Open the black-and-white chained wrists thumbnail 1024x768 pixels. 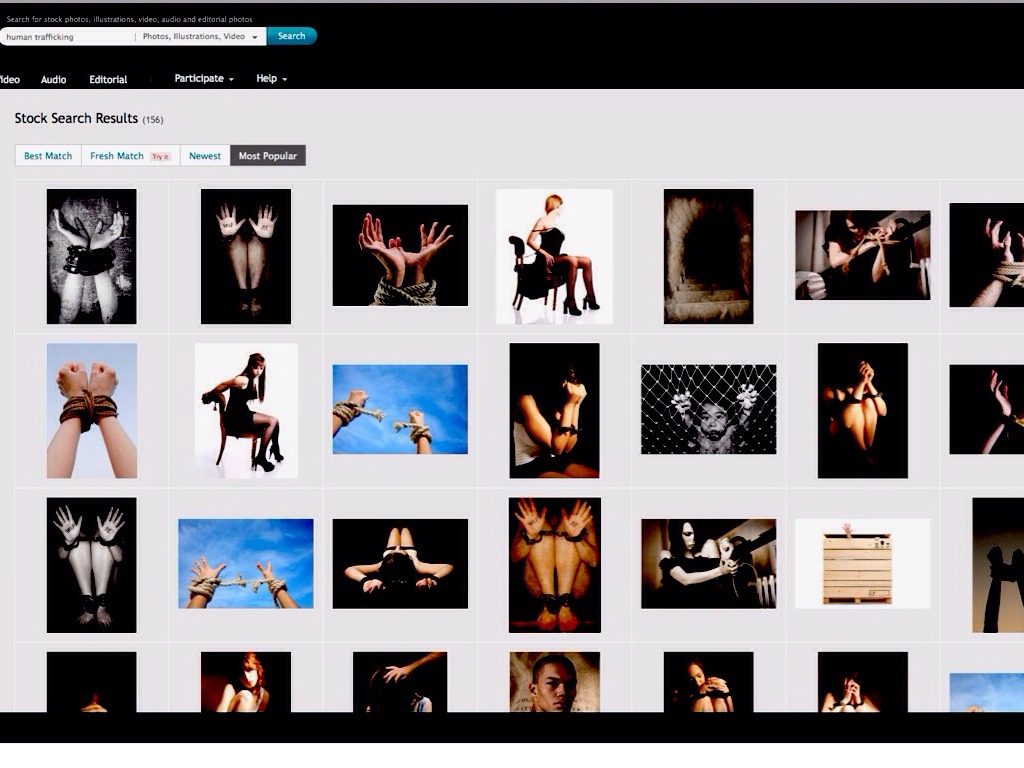pos(92,256)
